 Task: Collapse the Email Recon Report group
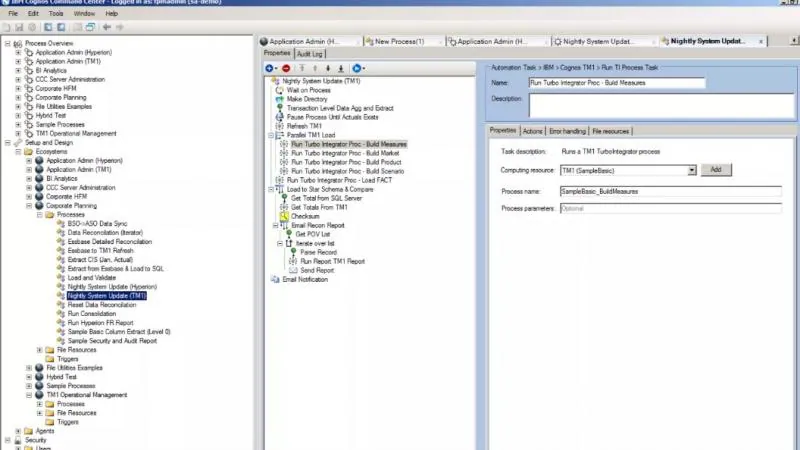(276, 226)
